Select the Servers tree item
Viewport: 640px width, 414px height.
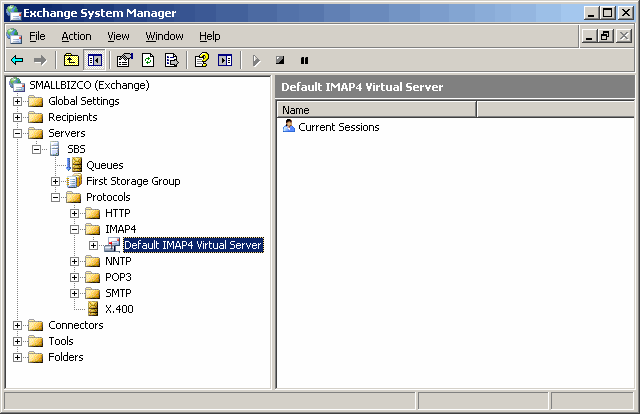click(x=67, y=134)
